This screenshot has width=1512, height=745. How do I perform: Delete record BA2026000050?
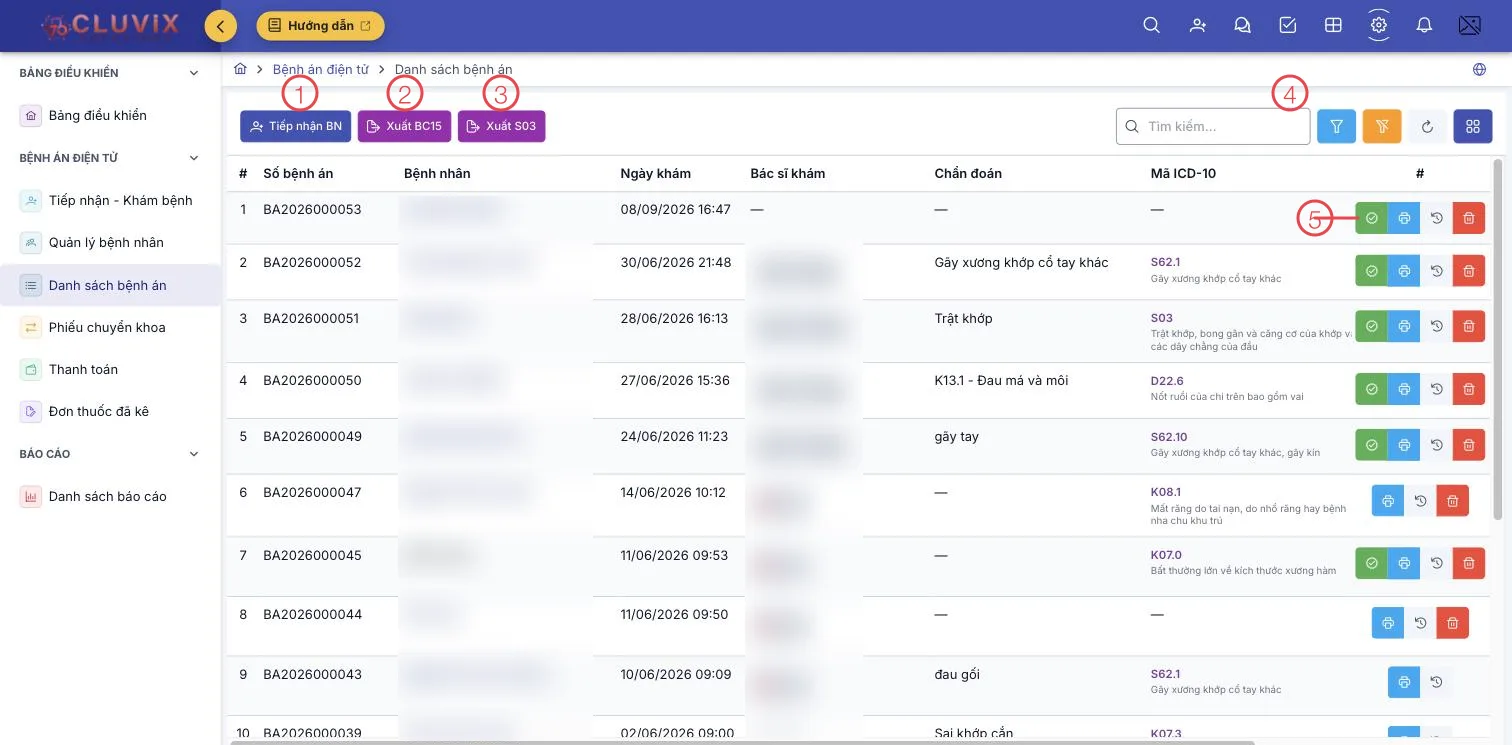[x=1468, y=389]
